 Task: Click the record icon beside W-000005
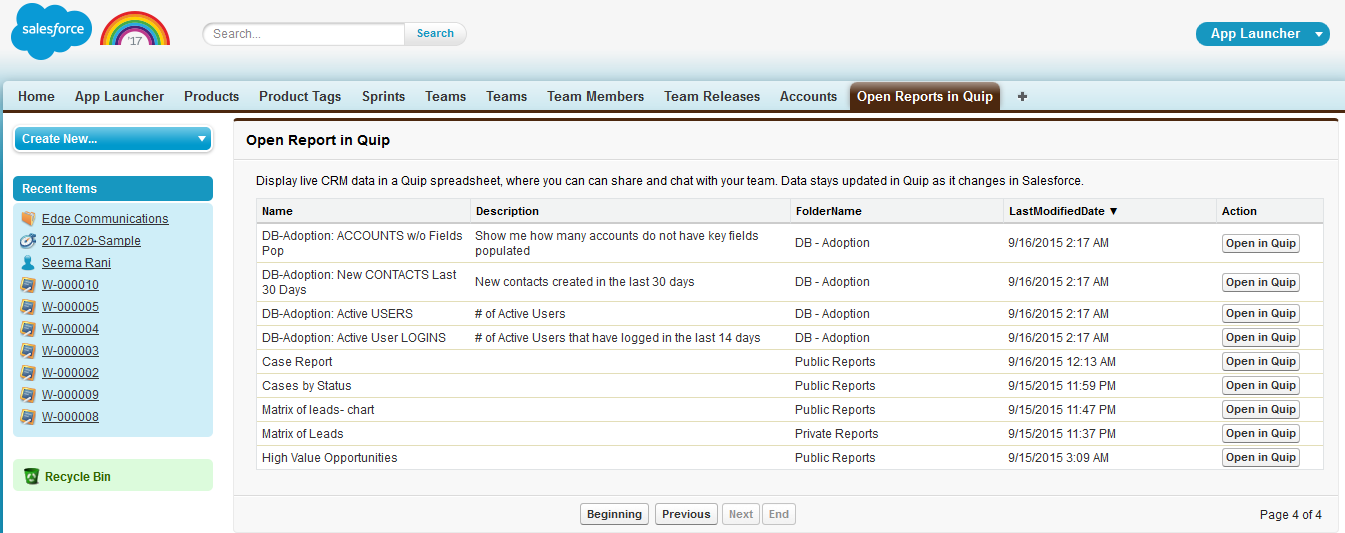28,307
